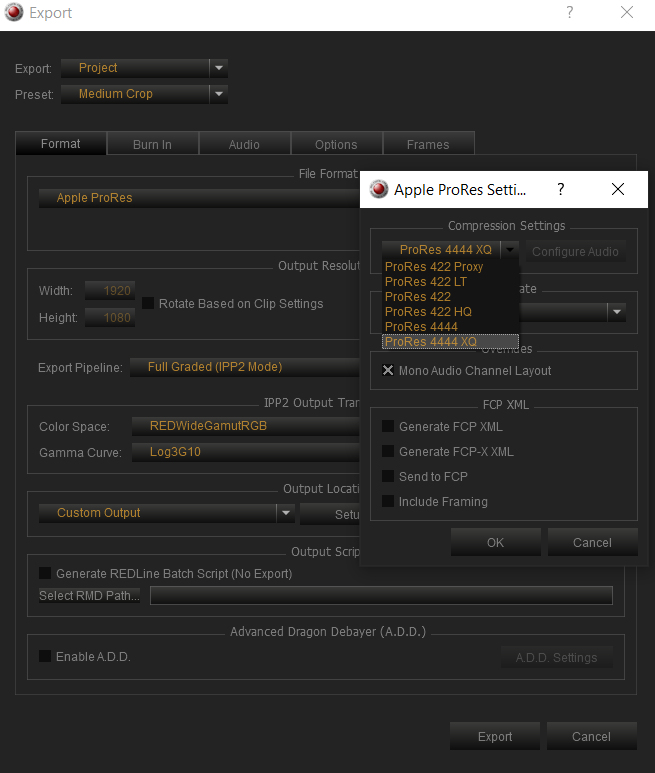This screenshot has width=655, height=773.
Task: Switch to the Burn In tab
Action: click(x=152, y=144)
